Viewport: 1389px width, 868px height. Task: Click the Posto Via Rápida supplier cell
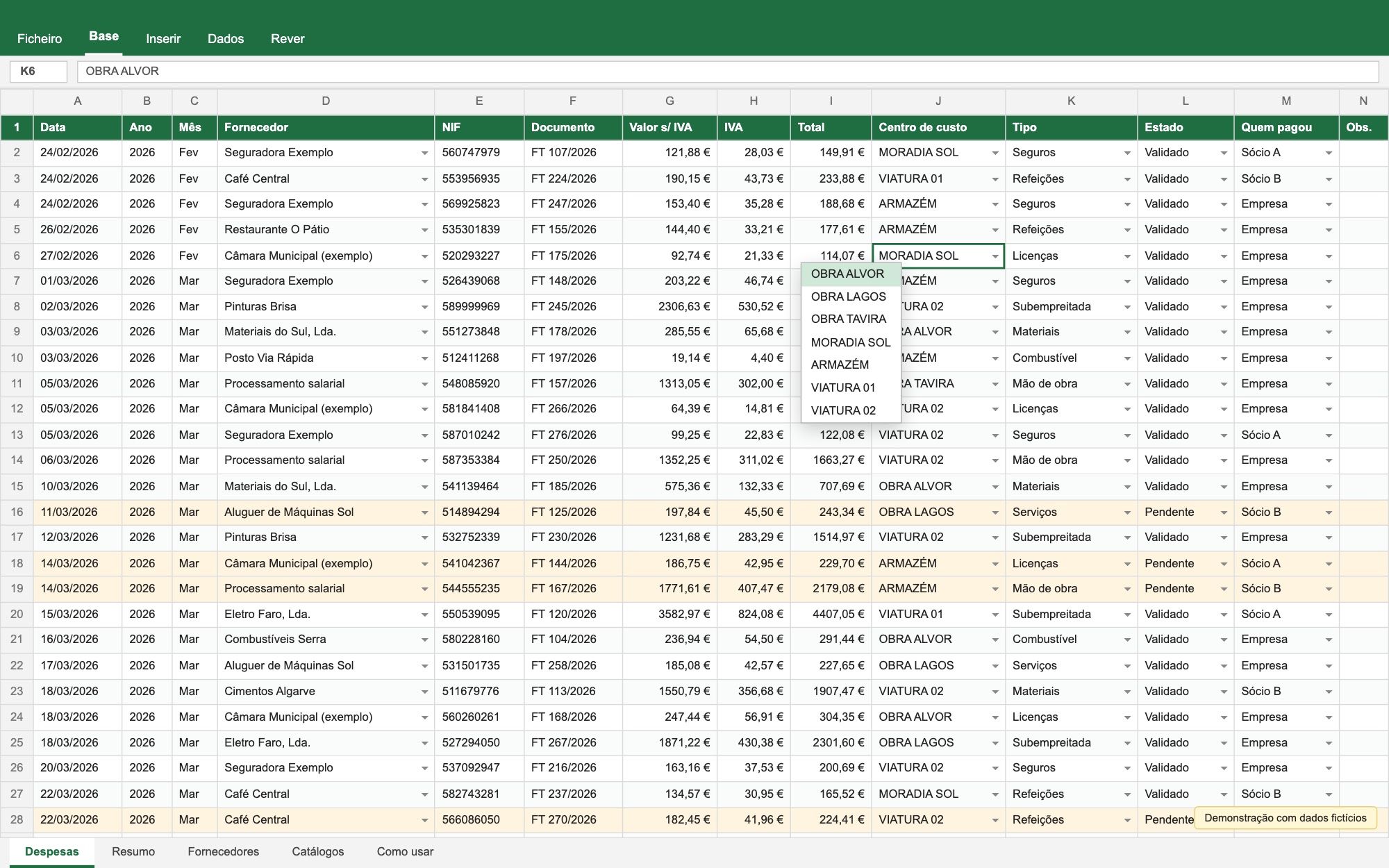[x=326, y=358]
